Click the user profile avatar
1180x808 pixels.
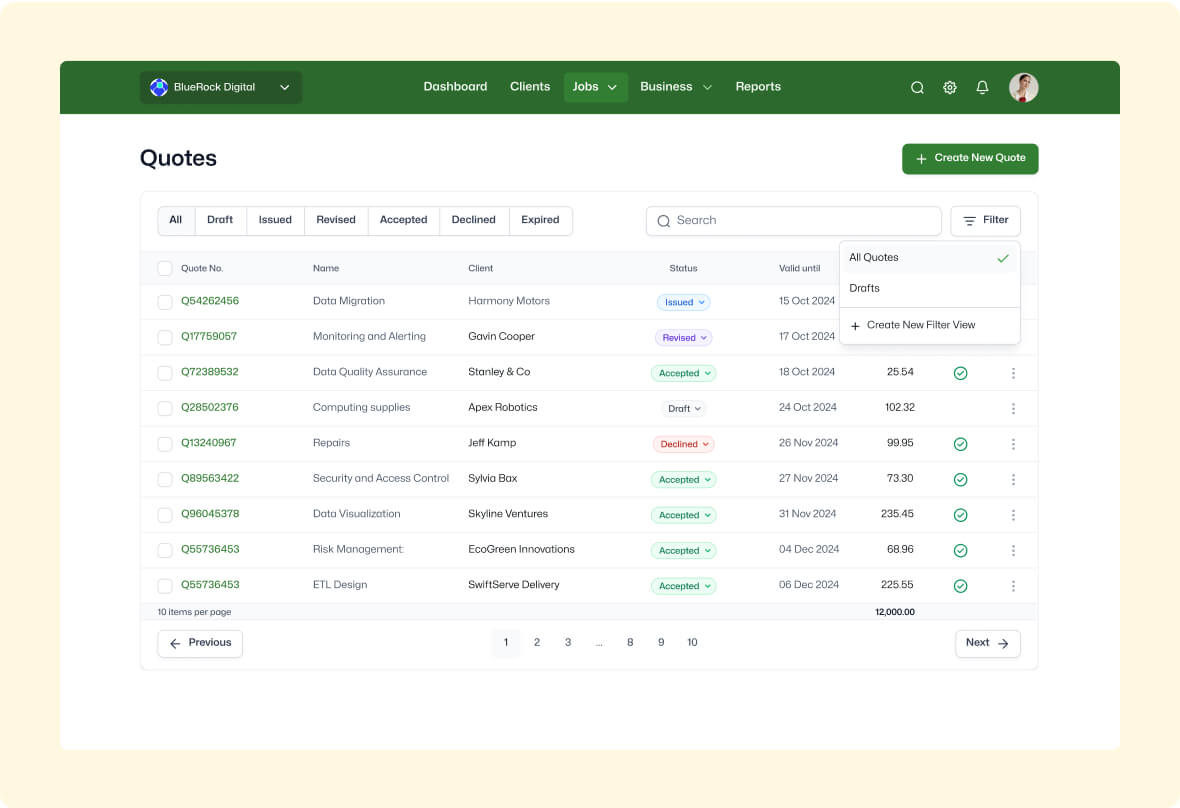(1023, 88)
